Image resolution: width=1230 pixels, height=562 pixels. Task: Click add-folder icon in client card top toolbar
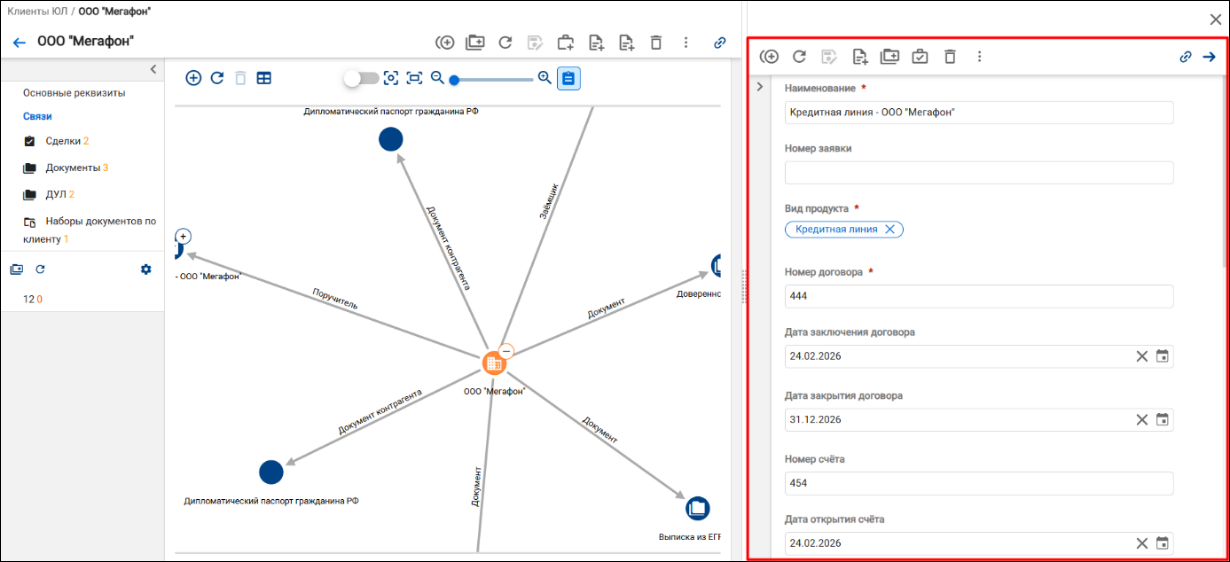click(476, 42)
